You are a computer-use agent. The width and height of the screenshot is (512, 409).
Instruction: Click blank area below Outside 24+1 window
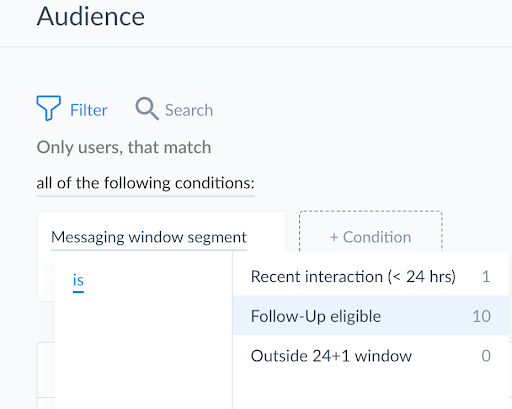(371, 392)
